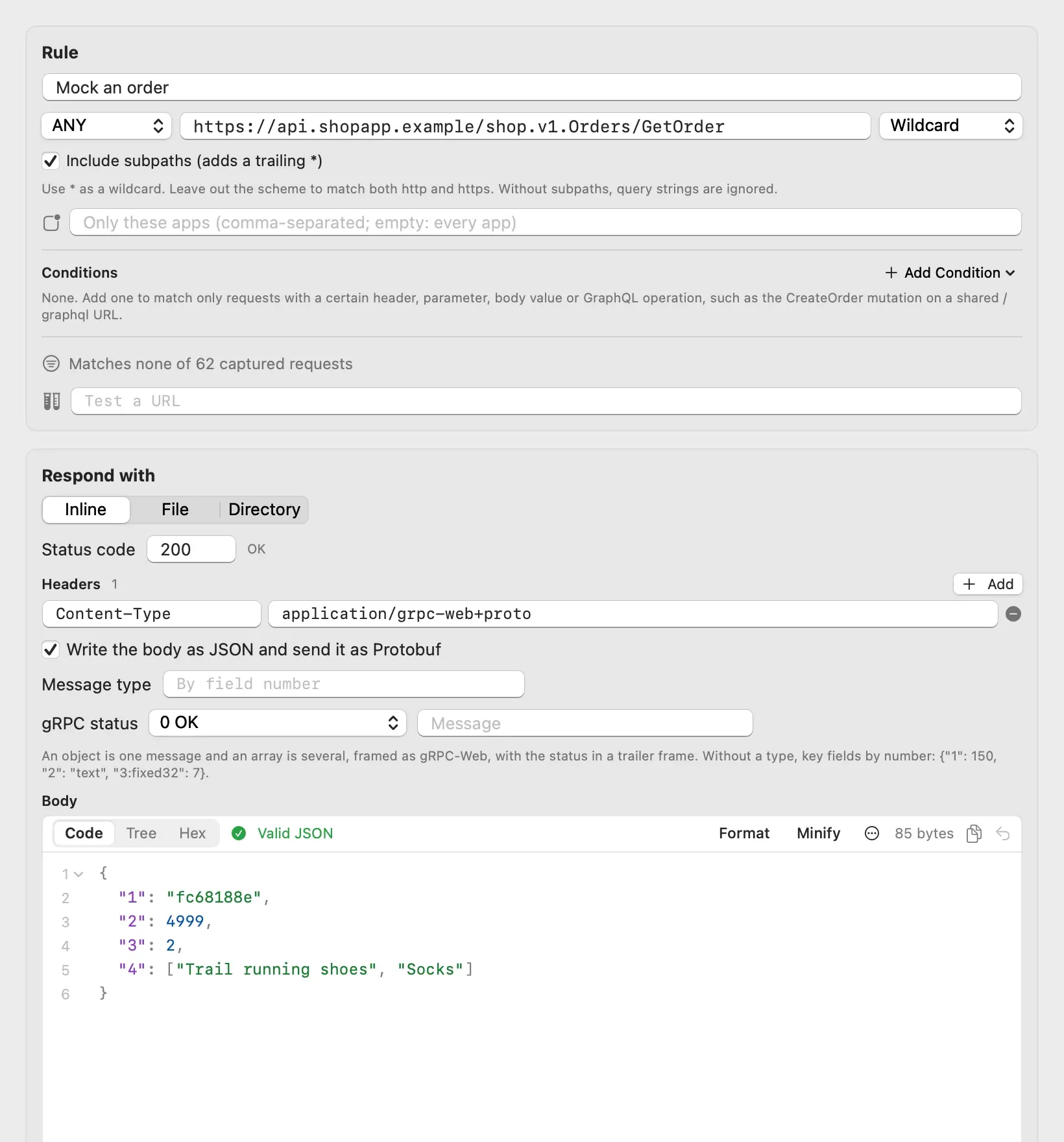
Task: Switch to the Directory response tab
Action: tap(264, 509)
